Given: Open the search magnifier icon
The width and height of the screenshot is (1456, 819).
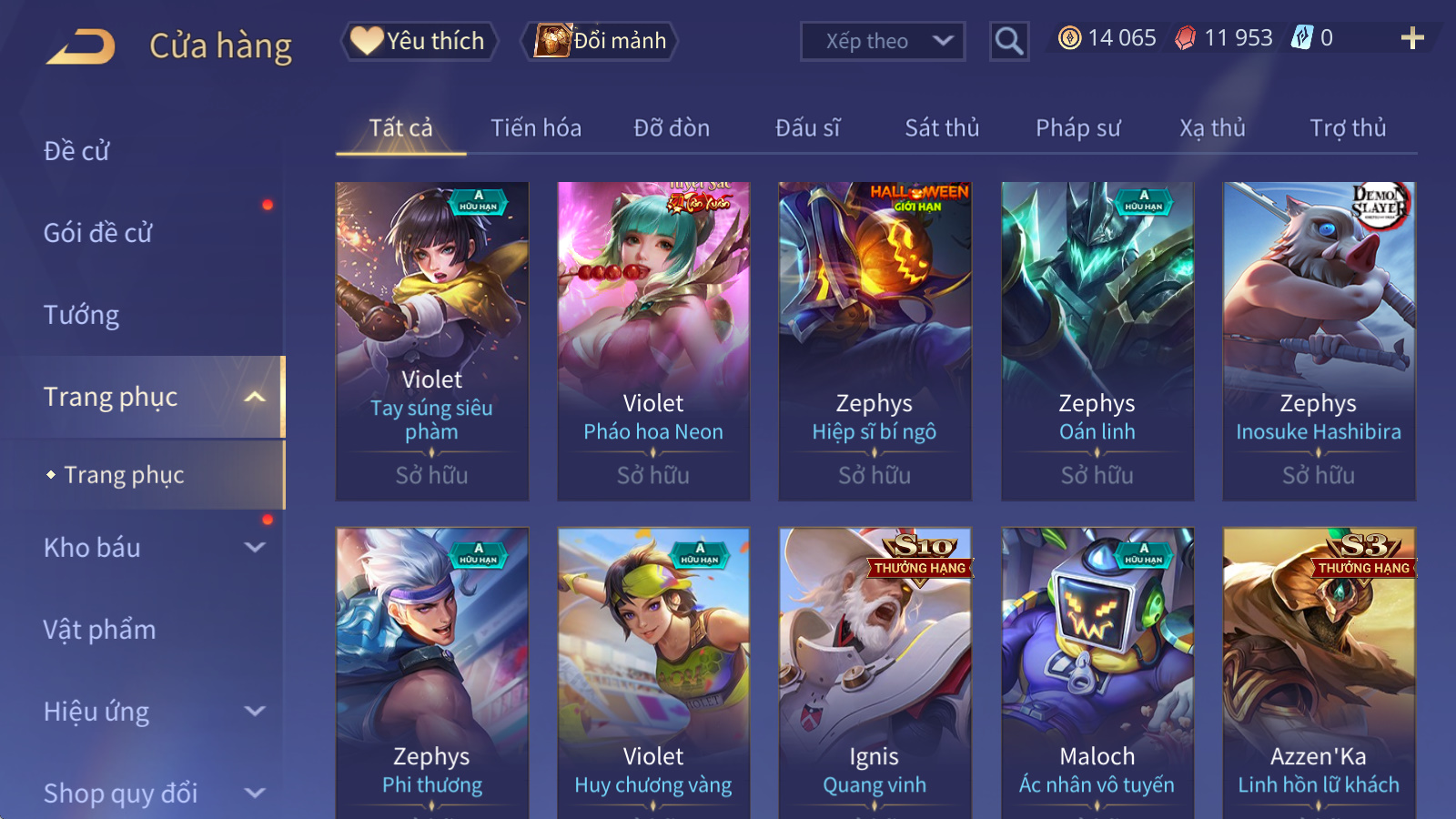Looking at the screenshot, I should tap(1009, 41).
